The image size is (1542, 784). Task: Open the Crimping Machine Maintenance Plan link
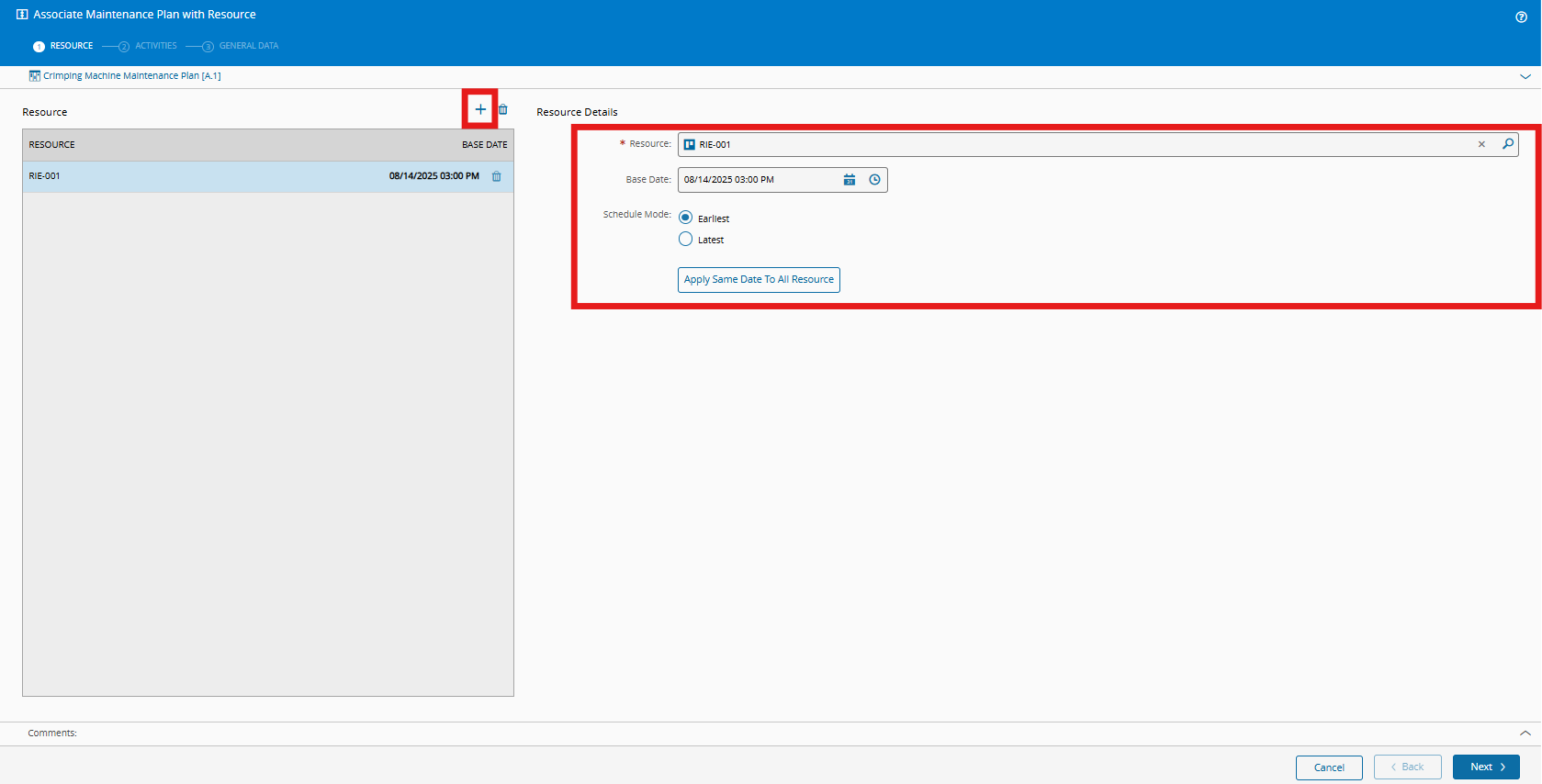coord(132,76)
